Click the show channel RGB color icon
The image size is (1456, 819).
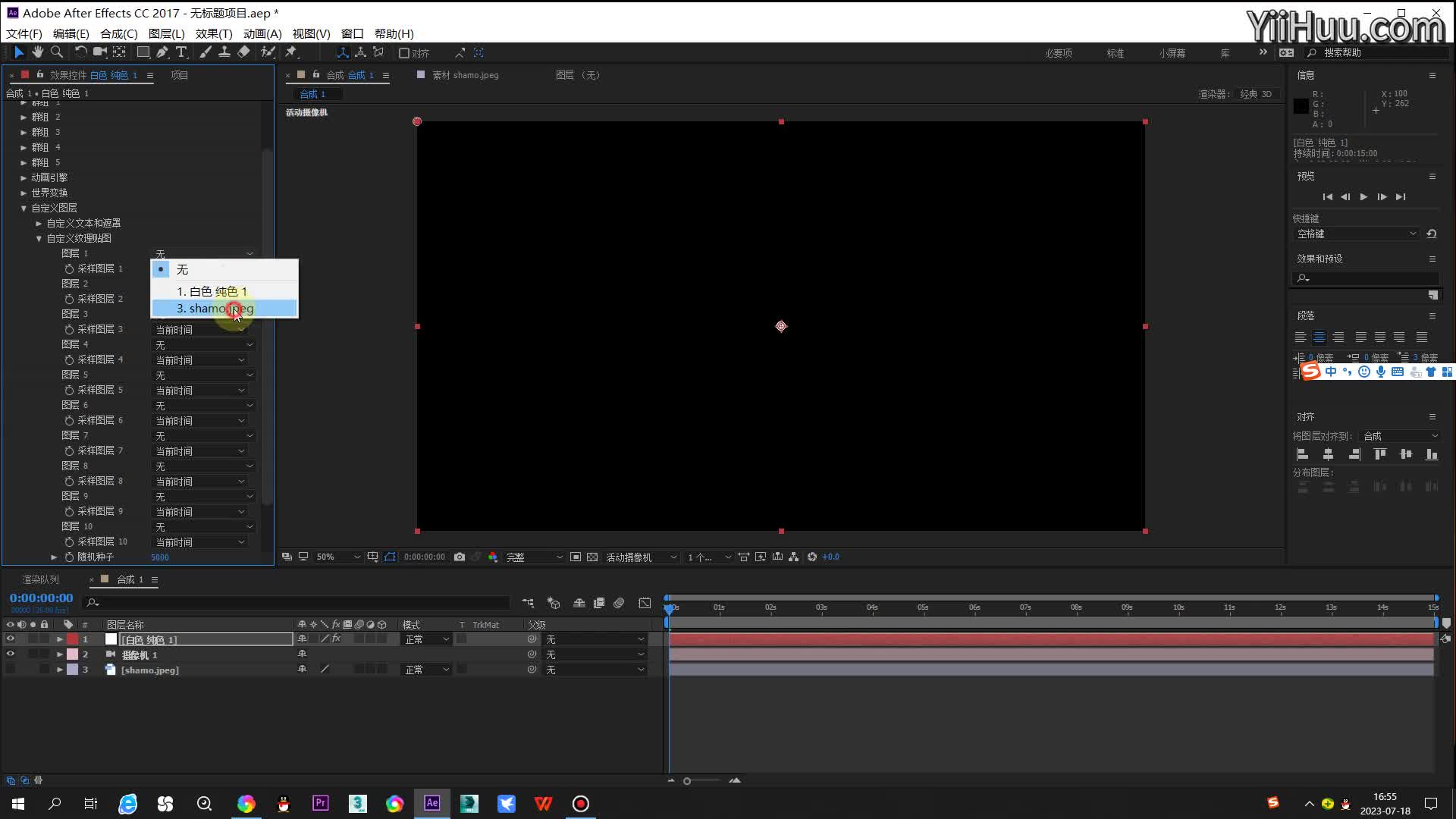[x=493, y=557]
